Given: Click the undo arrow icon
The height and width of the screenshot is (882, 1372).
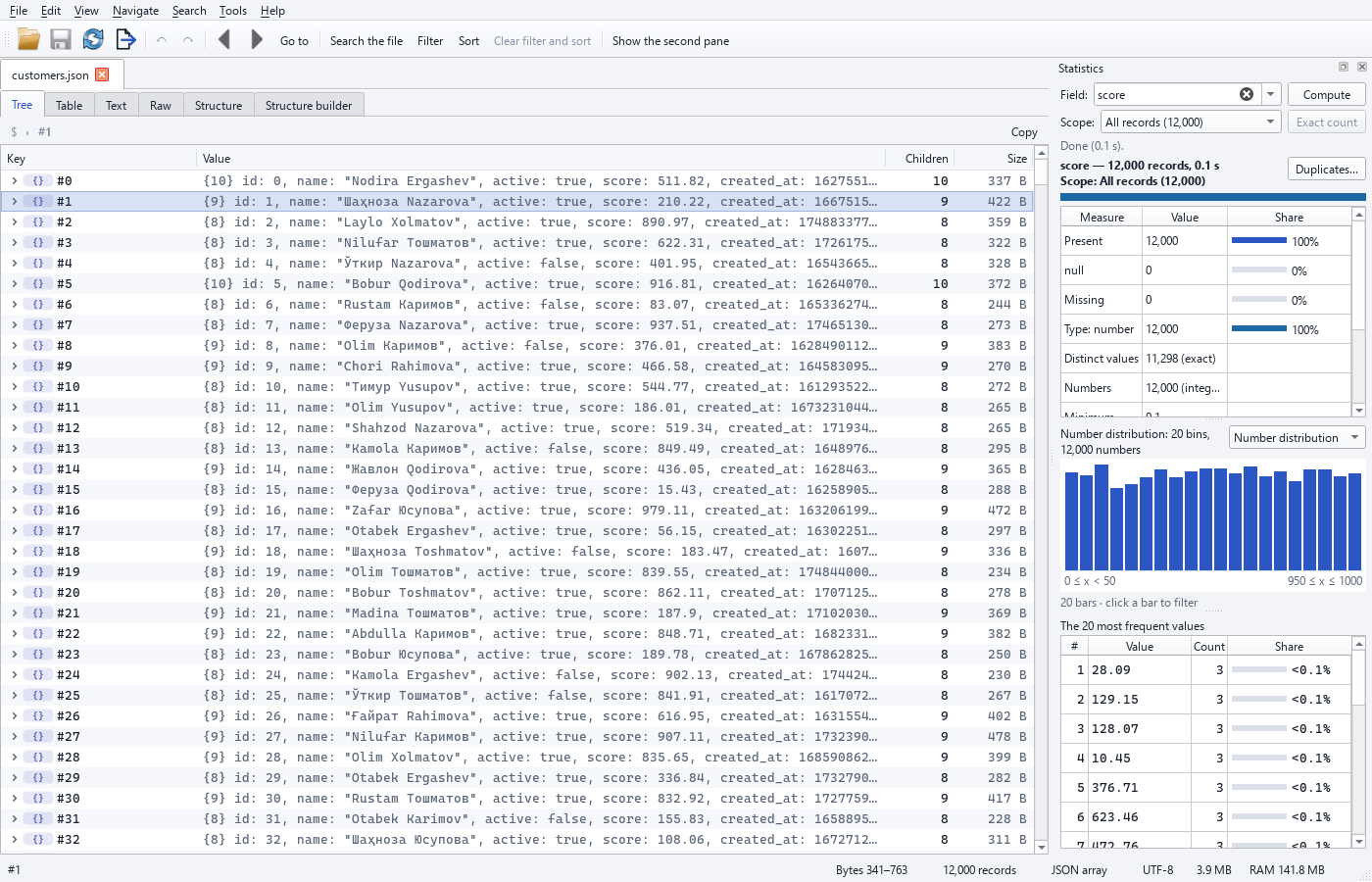Looking at the screenshot, I should tap(162, 40).
